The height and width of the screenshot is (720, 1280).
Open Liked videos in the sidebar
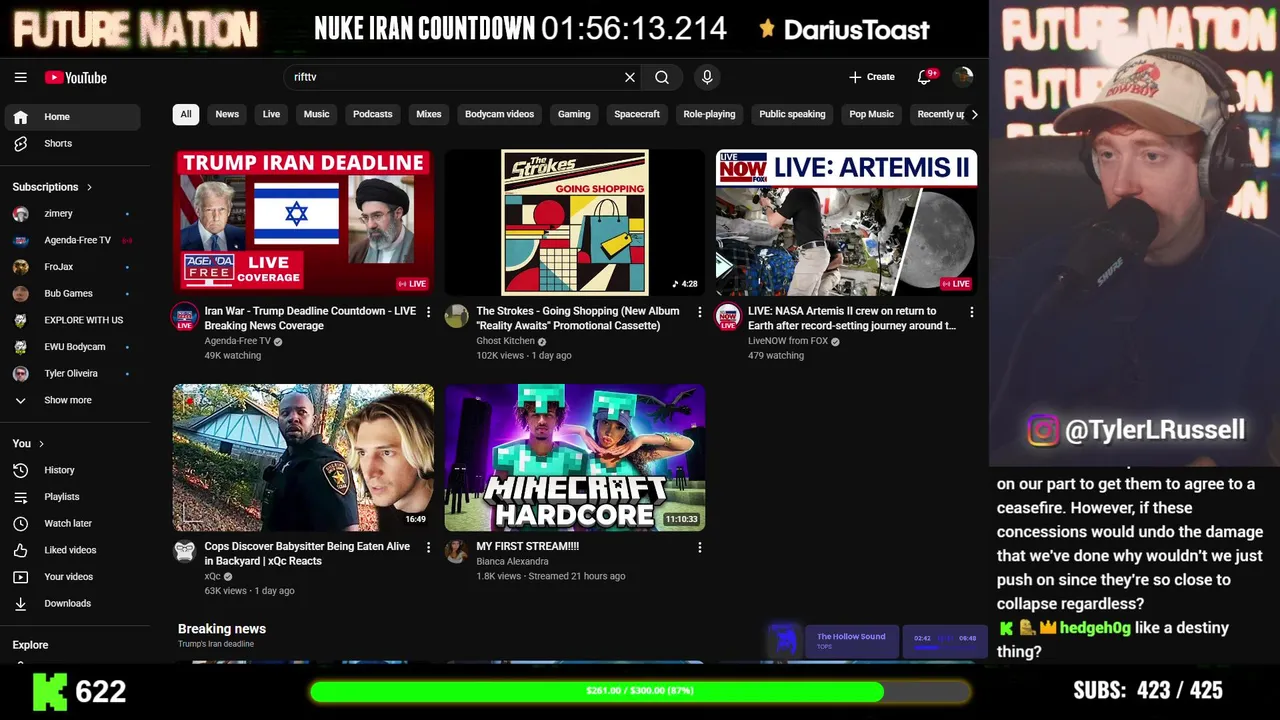pyautogui.click(x=72, y=550)
